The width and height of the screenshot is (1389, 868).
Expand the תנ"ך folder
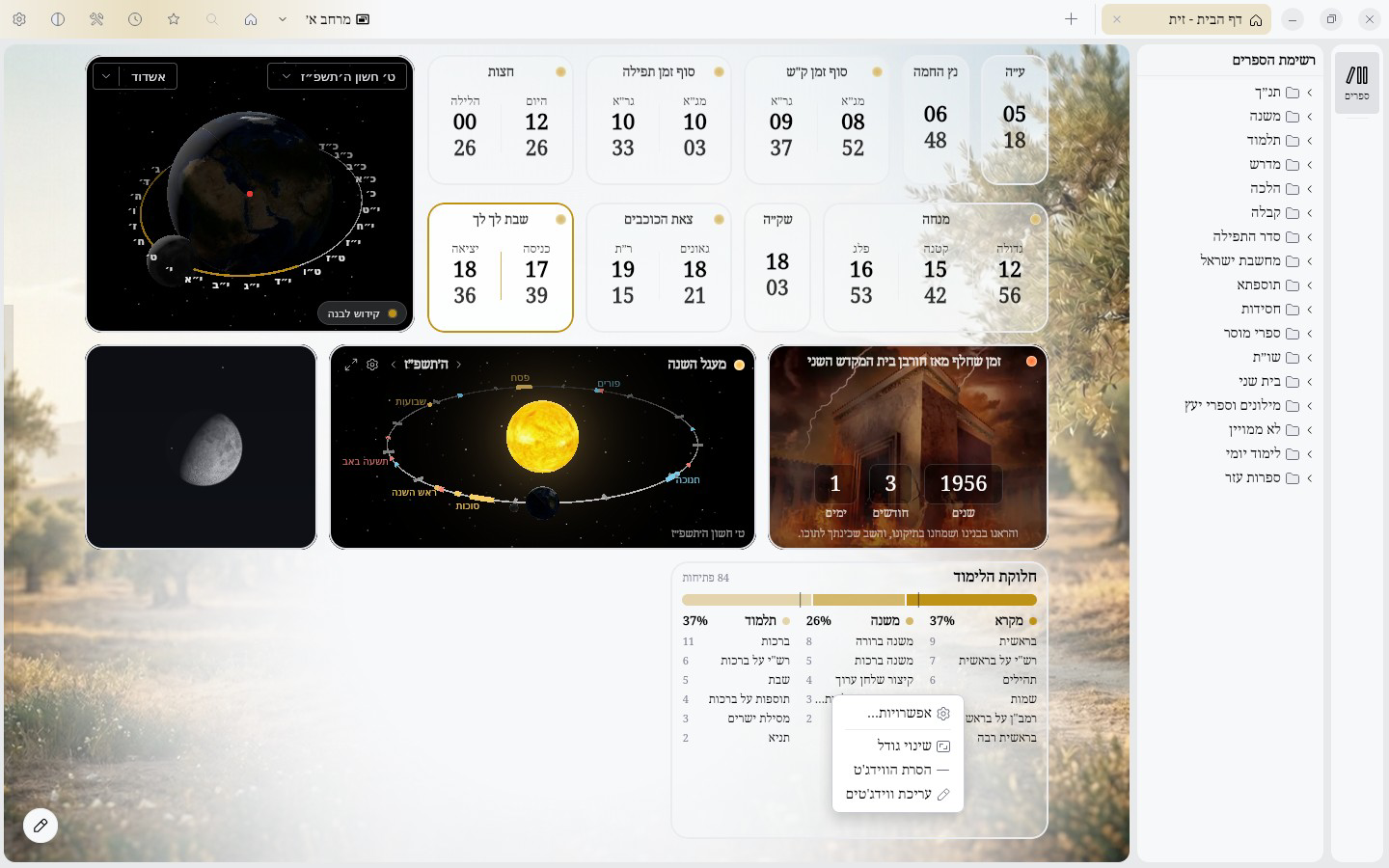tap(1310, 93)
